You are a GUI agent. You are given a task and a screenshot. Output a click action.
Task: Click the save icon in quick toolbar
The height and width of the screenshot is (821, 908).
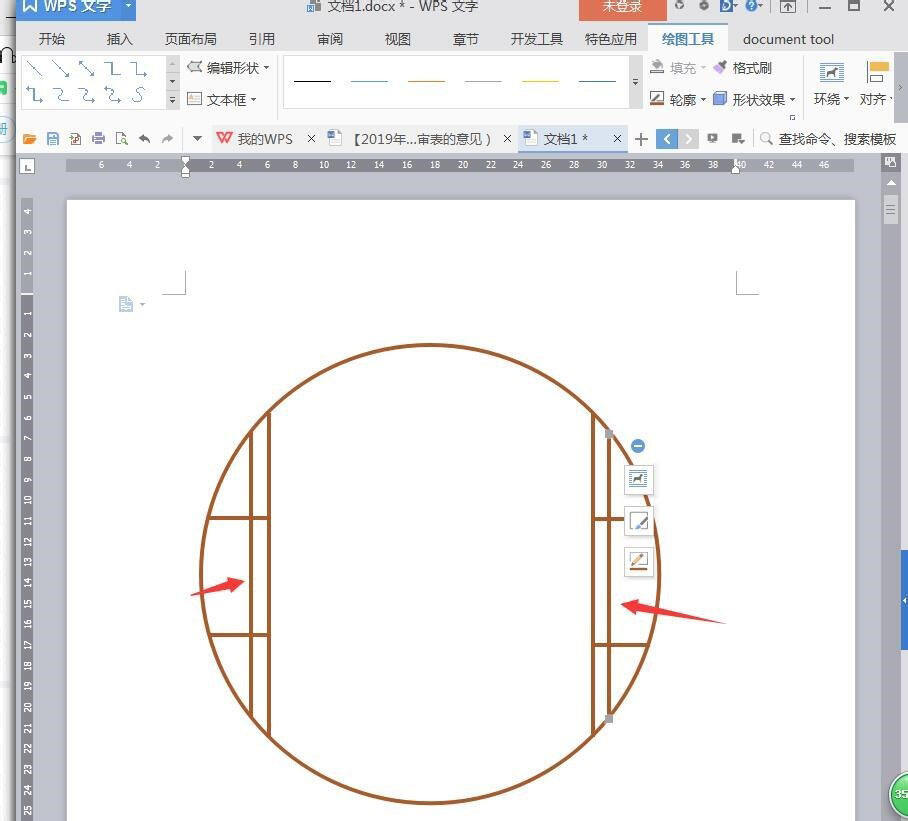(53, 139)
